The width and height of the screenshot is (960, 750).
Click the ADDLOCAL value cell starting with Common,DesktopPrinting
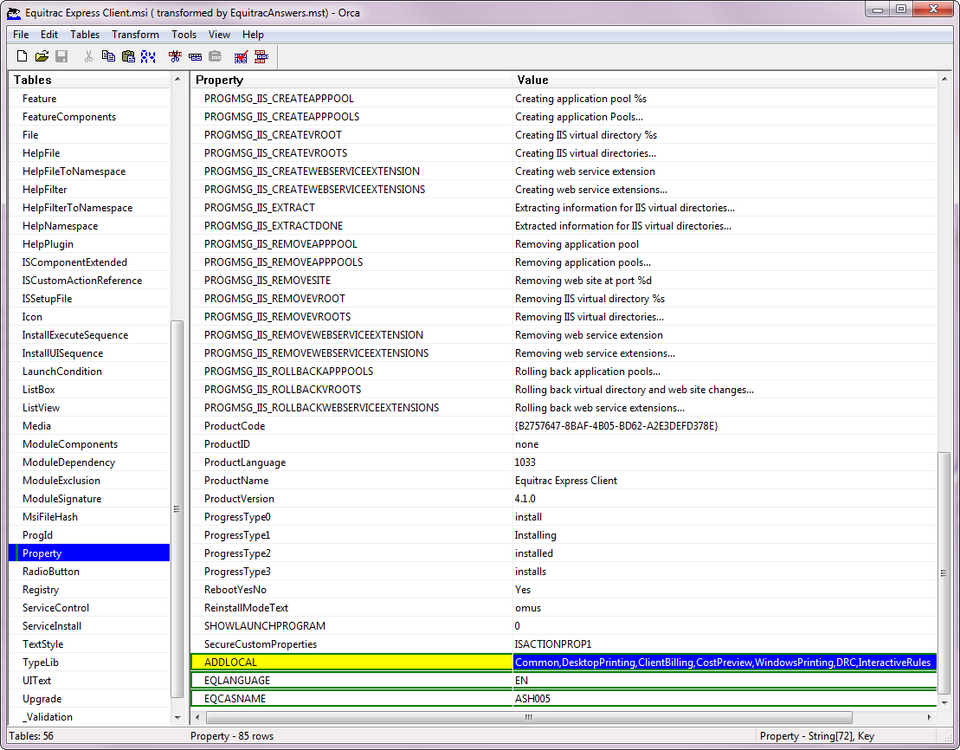724,662
